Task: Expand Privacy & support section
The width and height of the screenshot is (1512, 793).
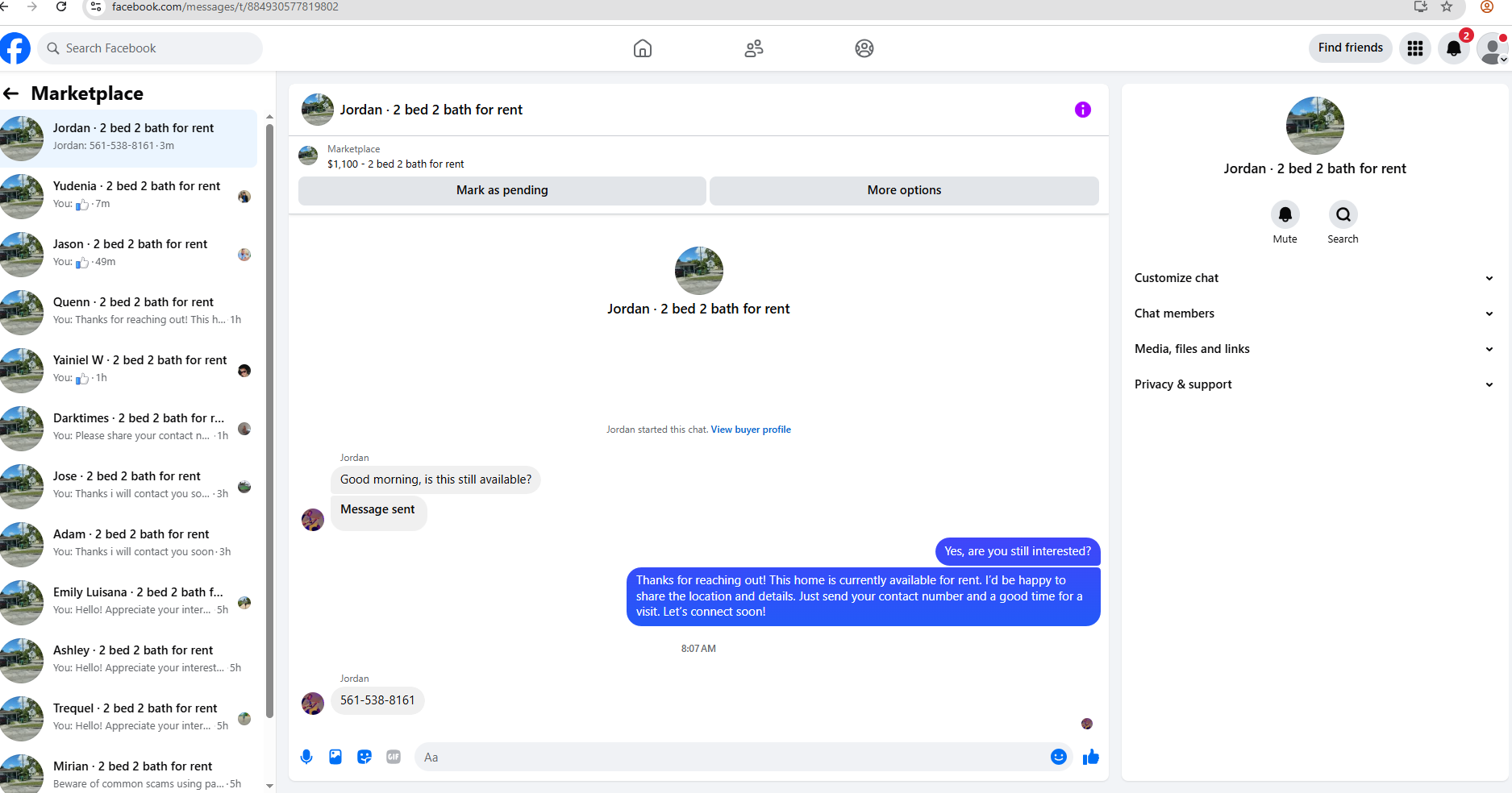Action: (x=1314, y=384)
